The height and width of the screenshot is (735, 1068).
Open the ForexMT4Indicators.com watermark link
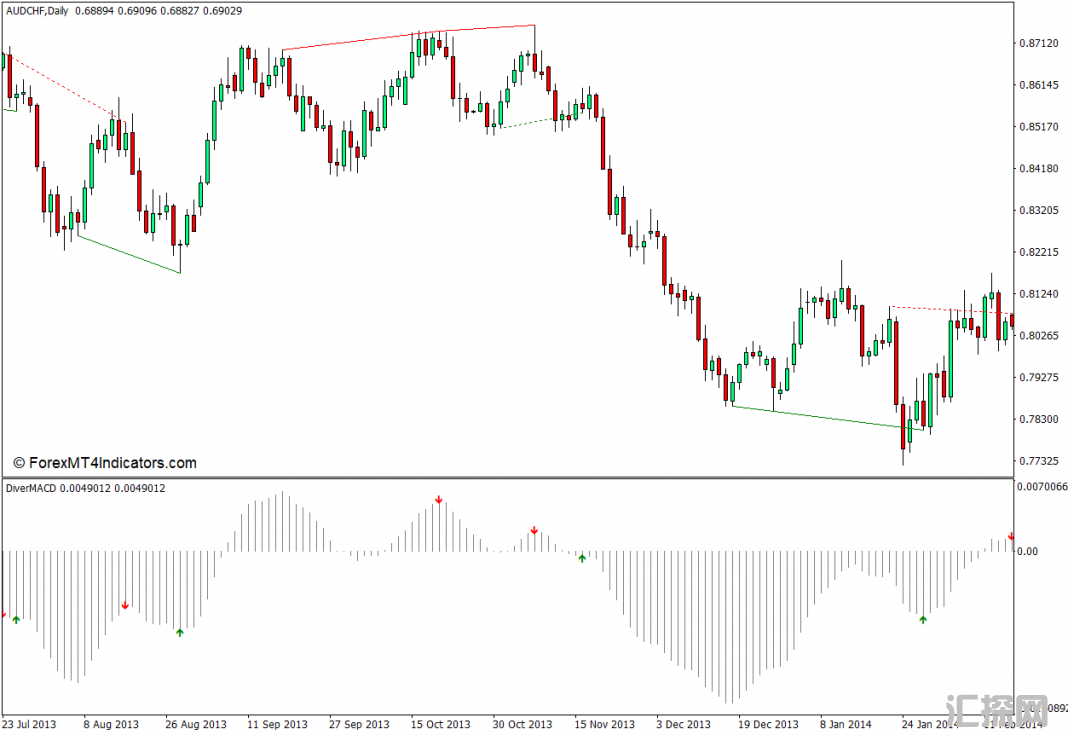105,463
